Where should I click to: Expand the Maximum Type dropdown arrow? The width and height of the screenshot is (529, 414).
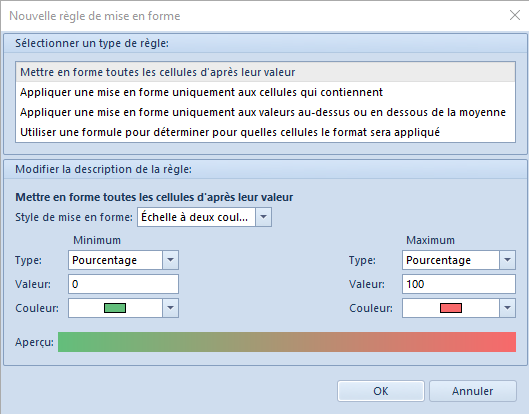click(507, 260)
